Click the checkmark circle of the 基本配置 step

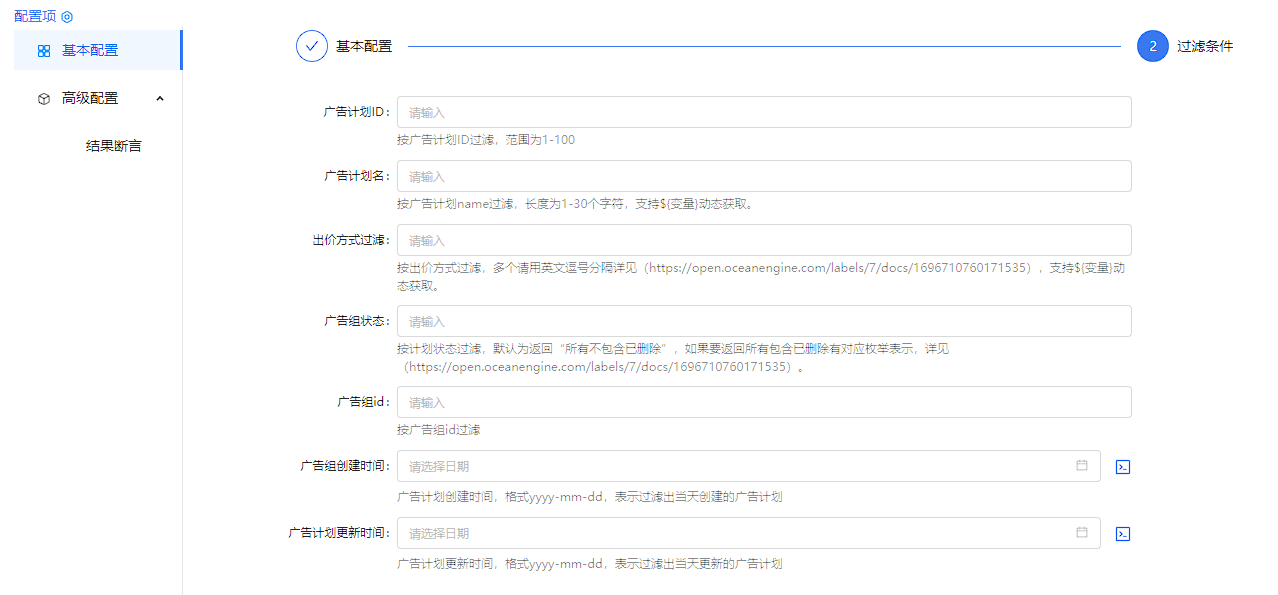point(312,46)
